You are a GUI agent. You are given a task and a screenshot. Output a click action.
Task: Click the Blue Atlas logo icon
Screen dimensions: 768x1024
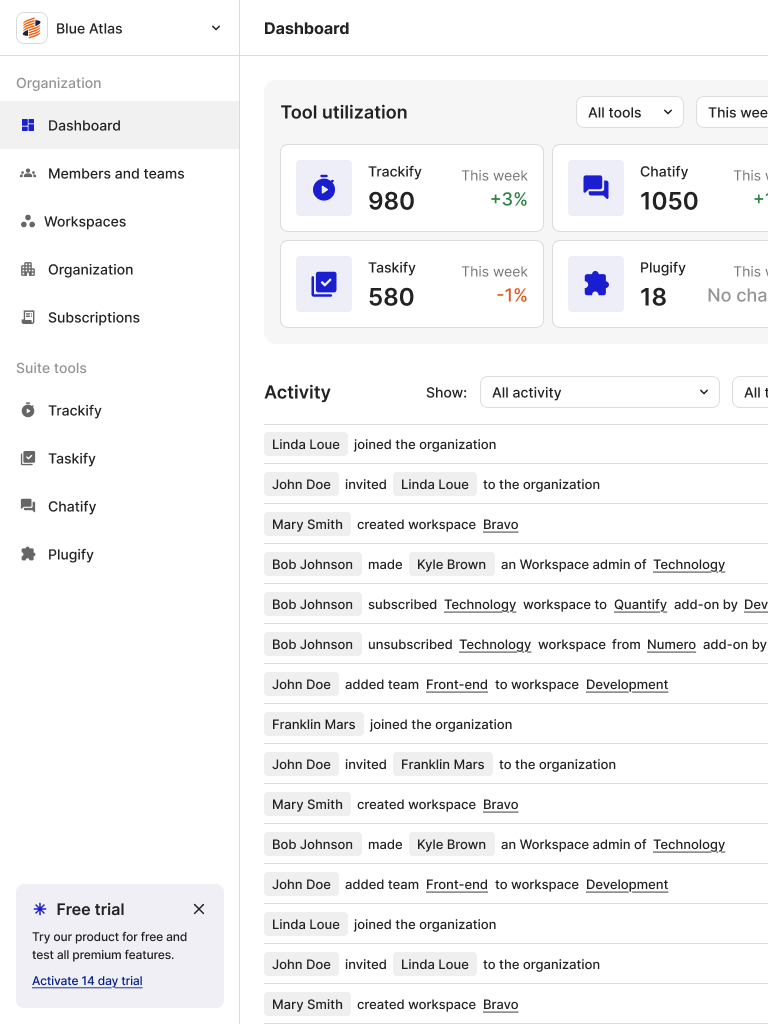pyautogui.click(x=32, y=28)
